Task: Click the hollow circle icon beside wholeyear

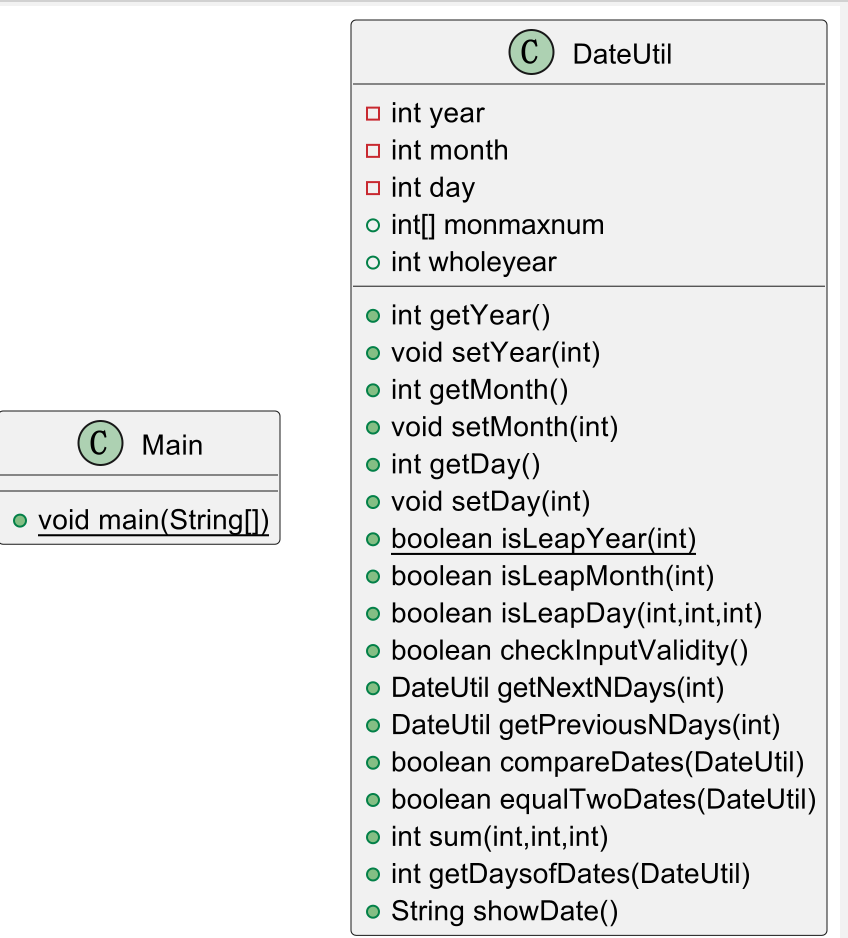Action: (373, 263)
